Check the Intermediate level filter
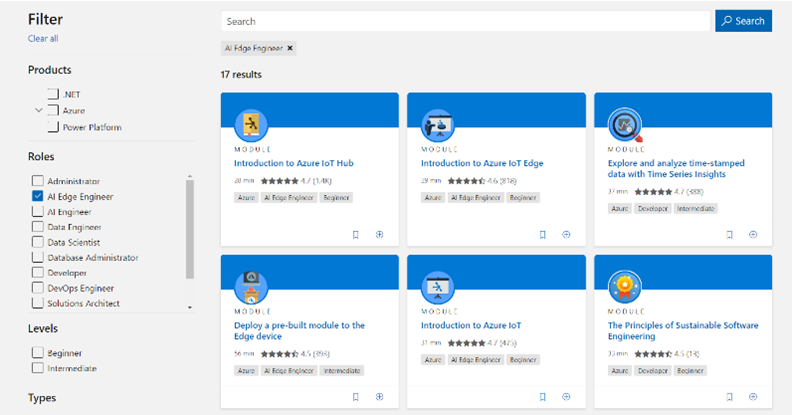The height and width of the screenshot is (415, 792). click(37, 368)
